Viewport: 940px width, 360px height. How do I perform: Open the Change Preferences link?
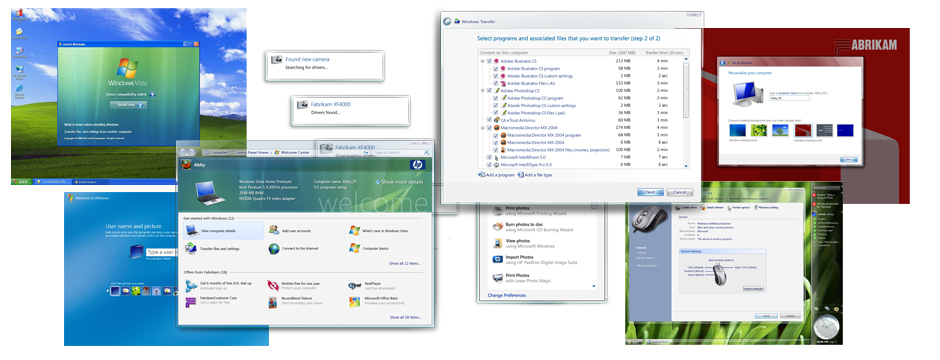[507, 295]
